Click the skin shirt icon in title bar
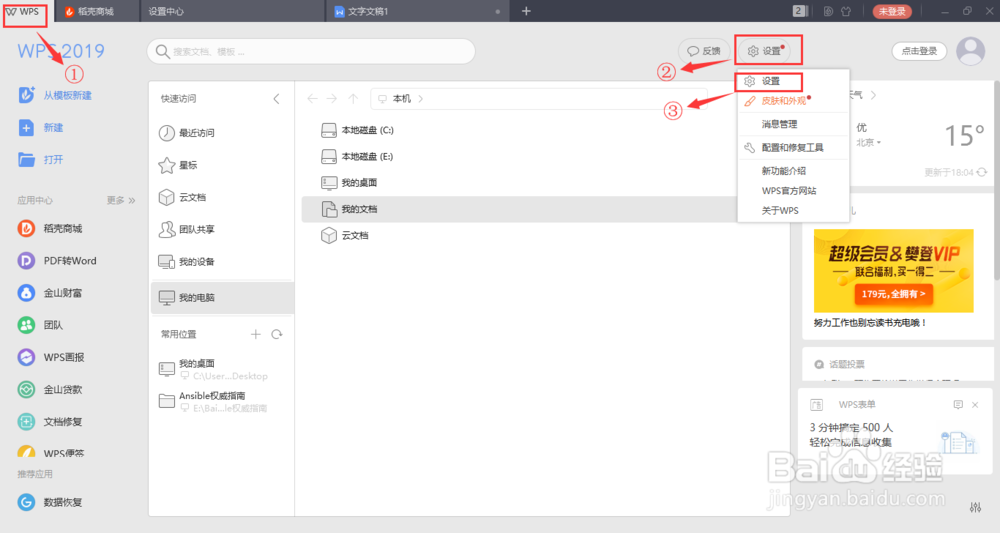This screenshot has width=1000, height=533. coord(846,11)
